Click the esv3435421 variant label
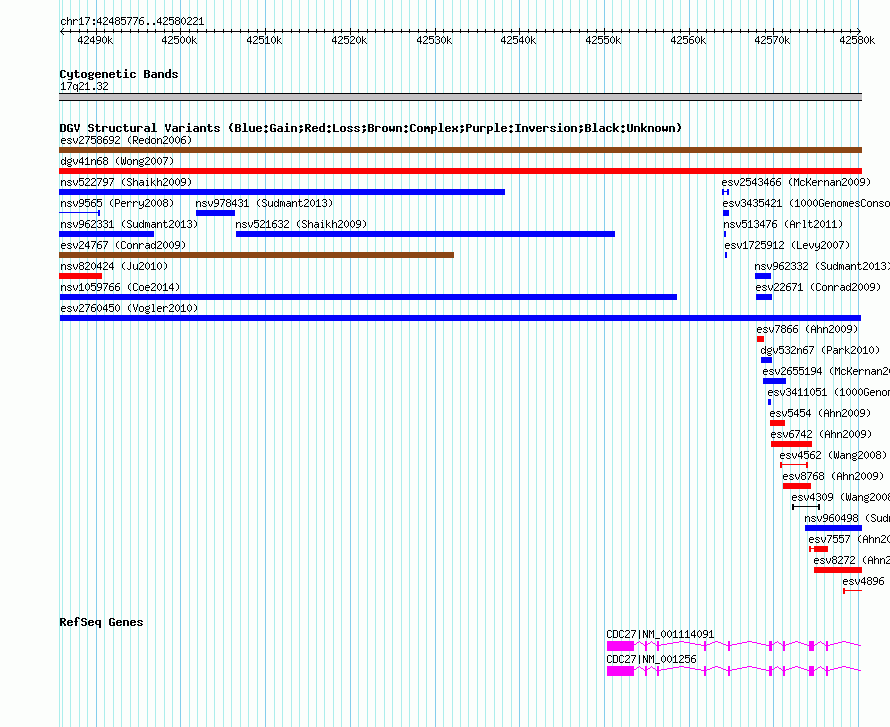The height and width of the screenshot is (727, 890). (805, 203)
